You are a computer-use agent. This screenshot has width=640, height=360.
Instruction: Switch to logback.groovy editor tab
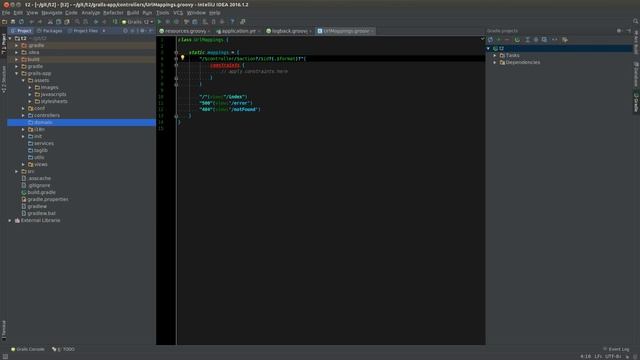point(288,31)
